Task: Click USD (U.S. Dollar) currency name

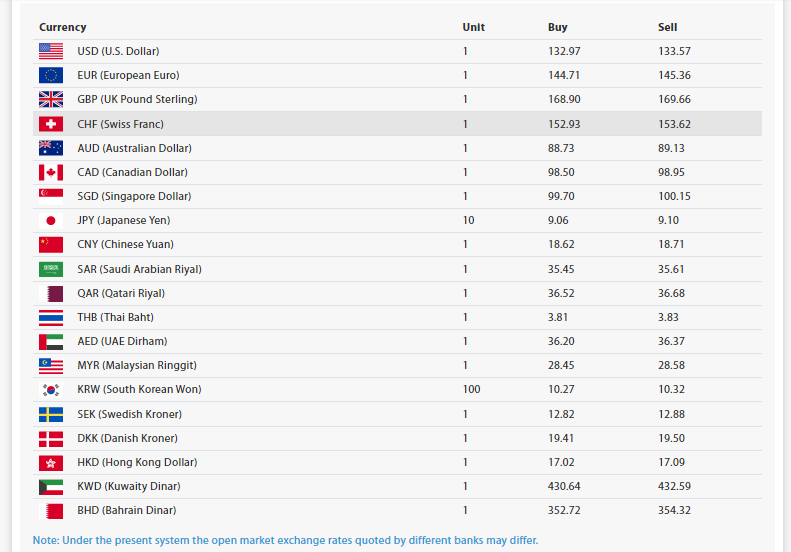Action: pos(118,51)
